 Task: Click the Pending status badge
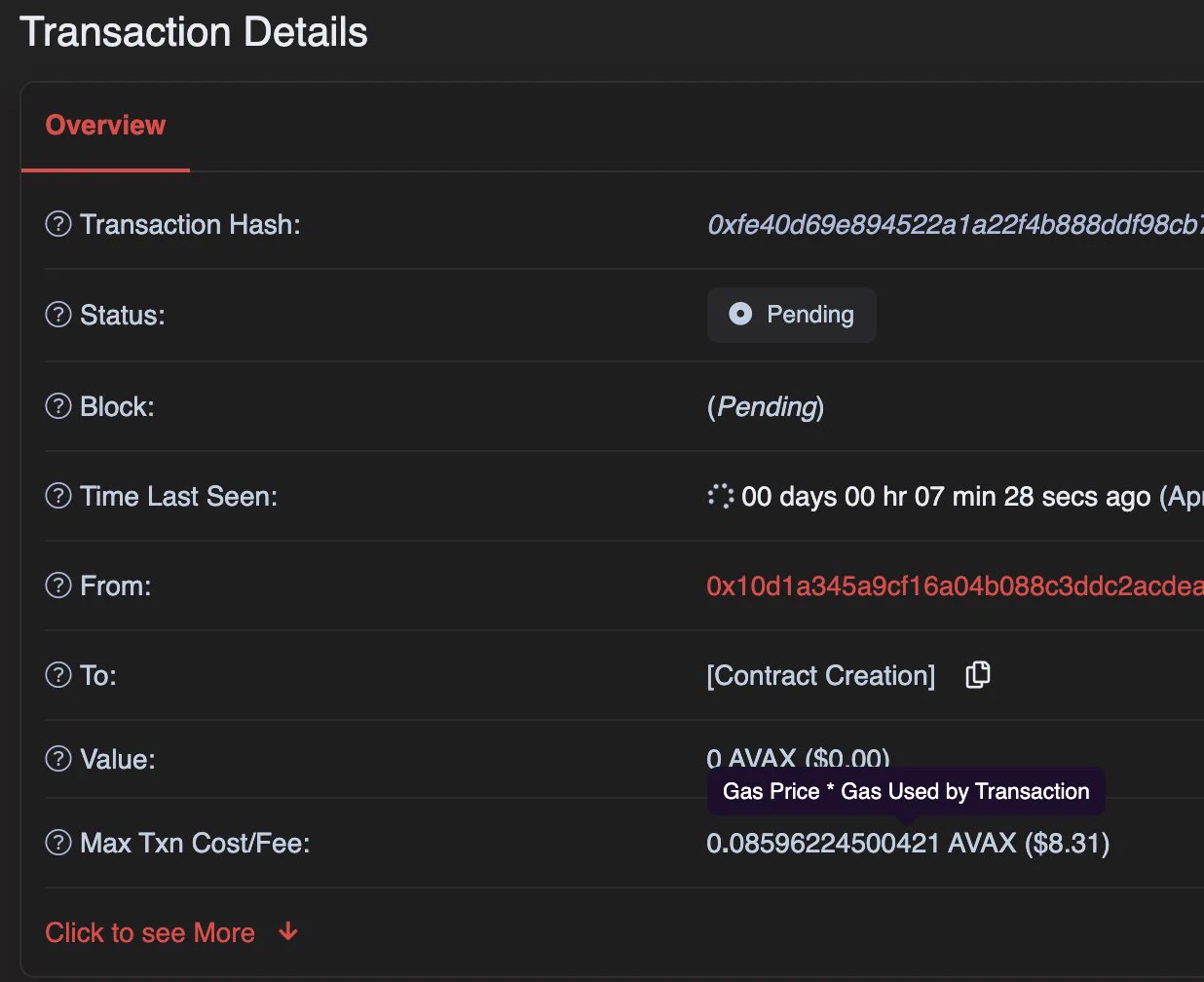coord(792,315)
